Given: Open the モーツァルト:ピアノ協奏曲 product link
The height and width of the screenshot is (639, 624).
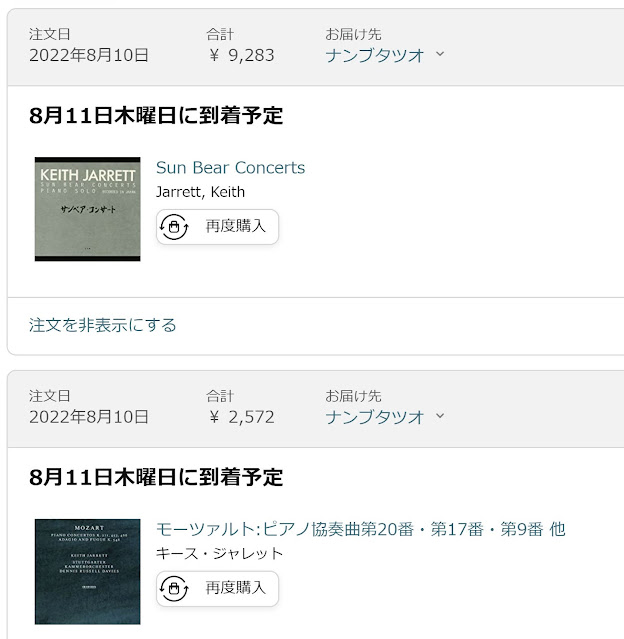Looking at the screenshot, I should click(x=361, y=529).
